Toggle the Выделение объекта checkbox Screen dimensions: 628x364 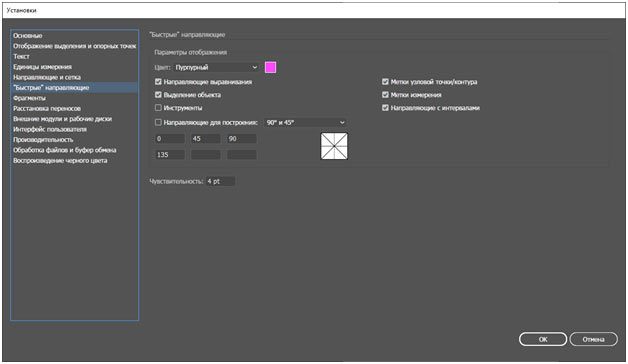[158, 95]
